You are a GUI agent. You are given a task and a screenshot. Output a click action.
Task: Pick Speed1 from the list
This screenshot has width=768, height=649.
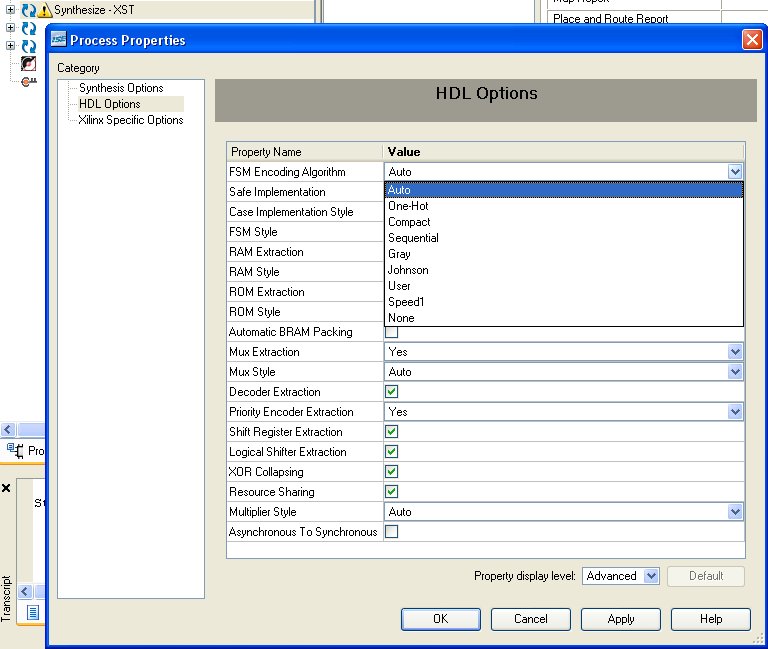click(x=564, y=302)
